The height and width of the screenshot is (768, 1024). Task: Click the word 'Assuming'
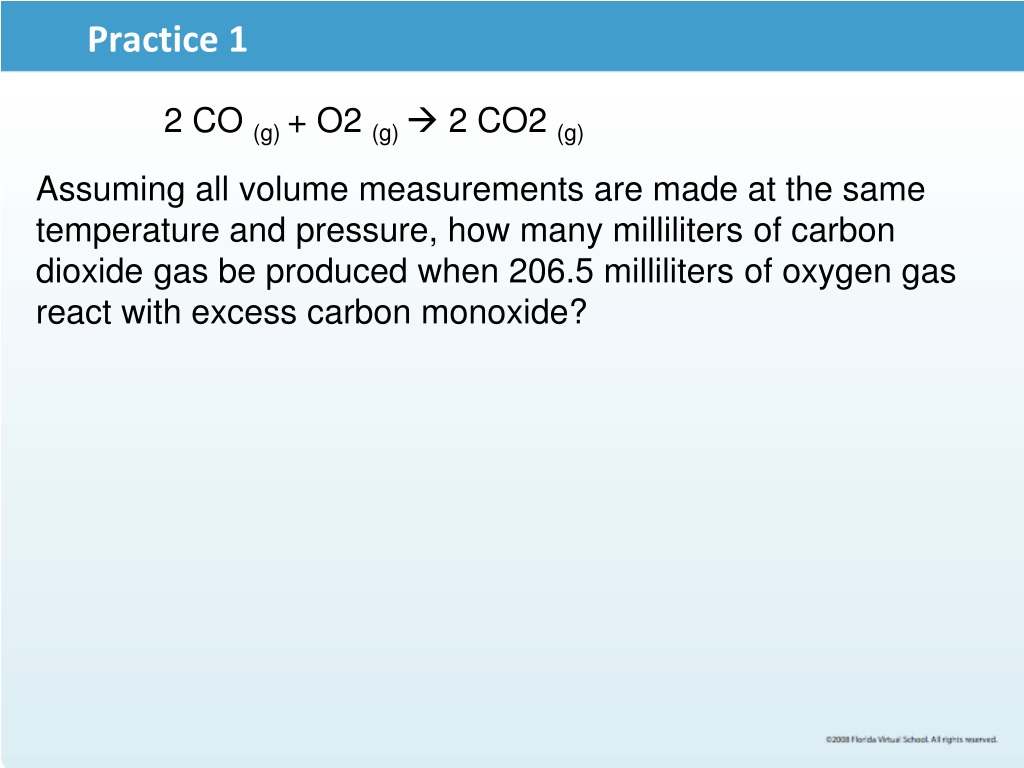coord(110,191)
